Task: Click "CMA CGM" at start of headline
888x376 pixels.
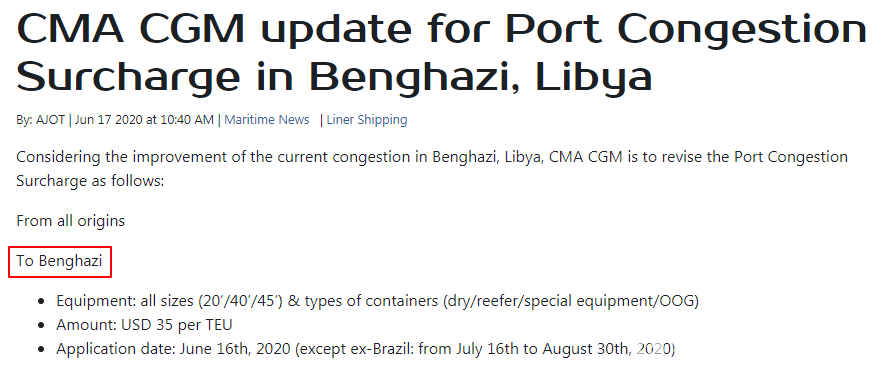Action: [x=130, y=27]
